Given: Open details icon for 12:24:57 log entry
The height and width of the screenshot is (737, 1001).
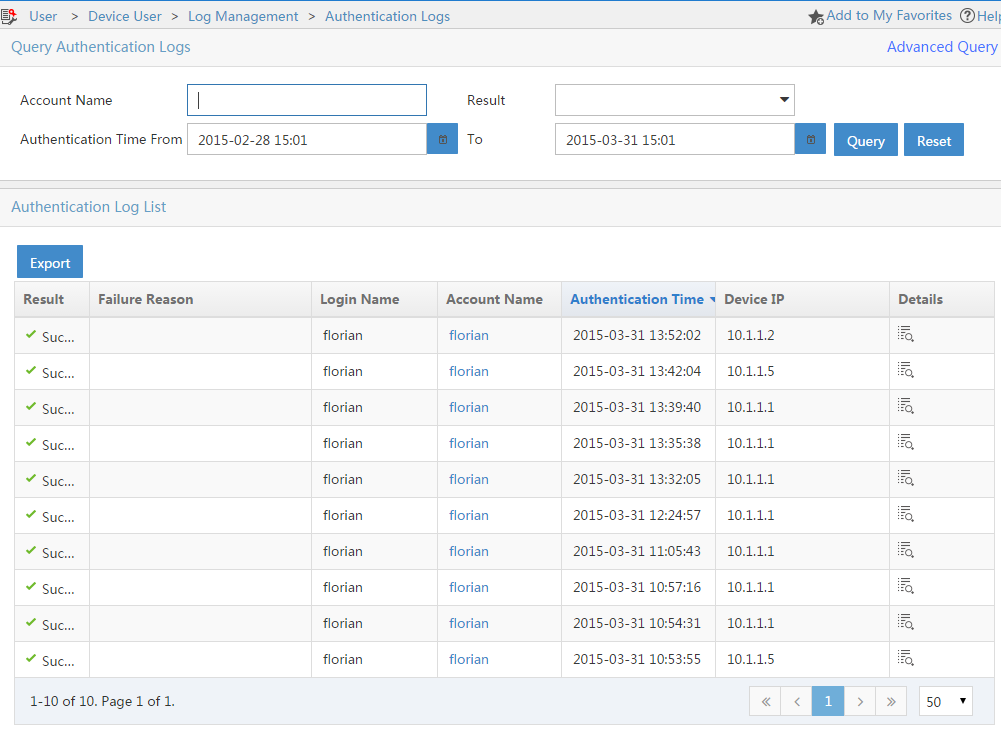Looking at the screenshot, I should [906, 515].
